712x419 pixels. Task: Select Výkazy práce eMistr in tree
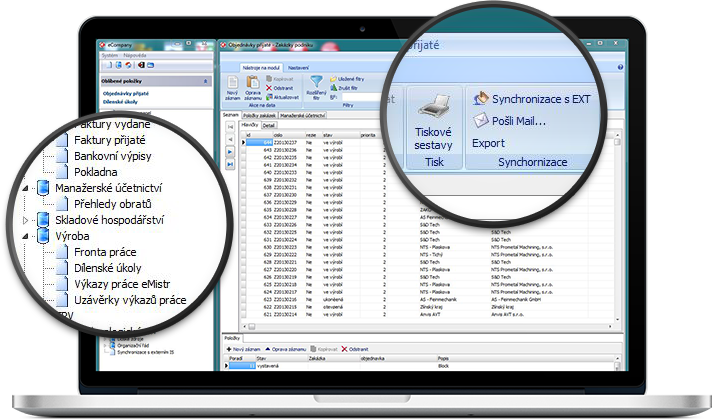(120, 285)
